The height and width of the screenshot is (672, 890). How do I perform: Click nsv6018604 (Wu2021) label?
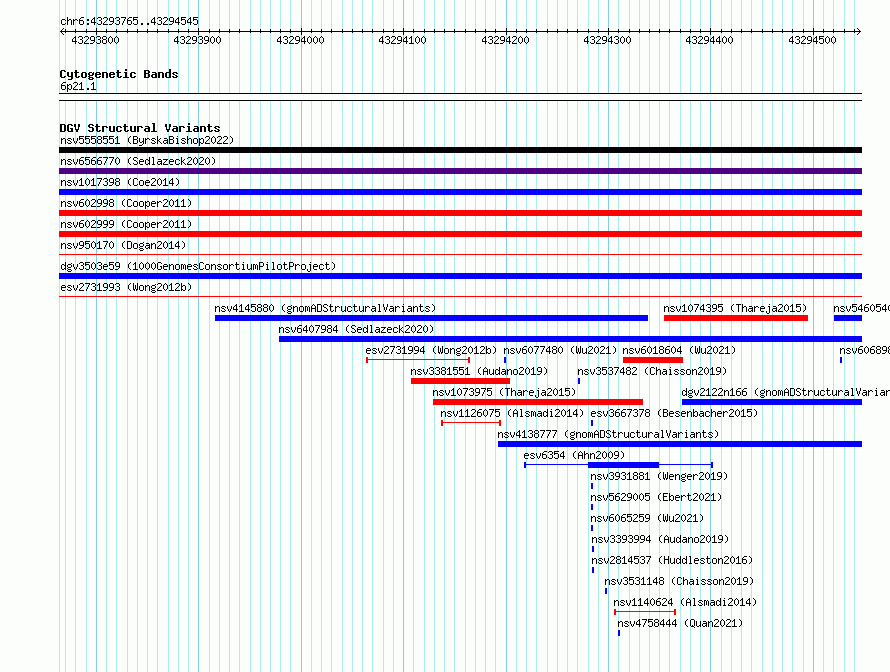coord(679,350)
